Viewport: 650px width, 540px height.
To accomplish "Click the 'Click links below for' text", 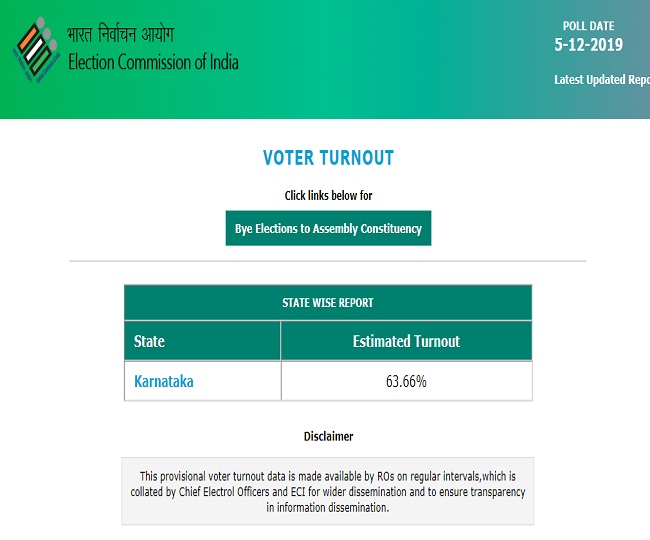I will pyautogui.click(x=328, y=195).
